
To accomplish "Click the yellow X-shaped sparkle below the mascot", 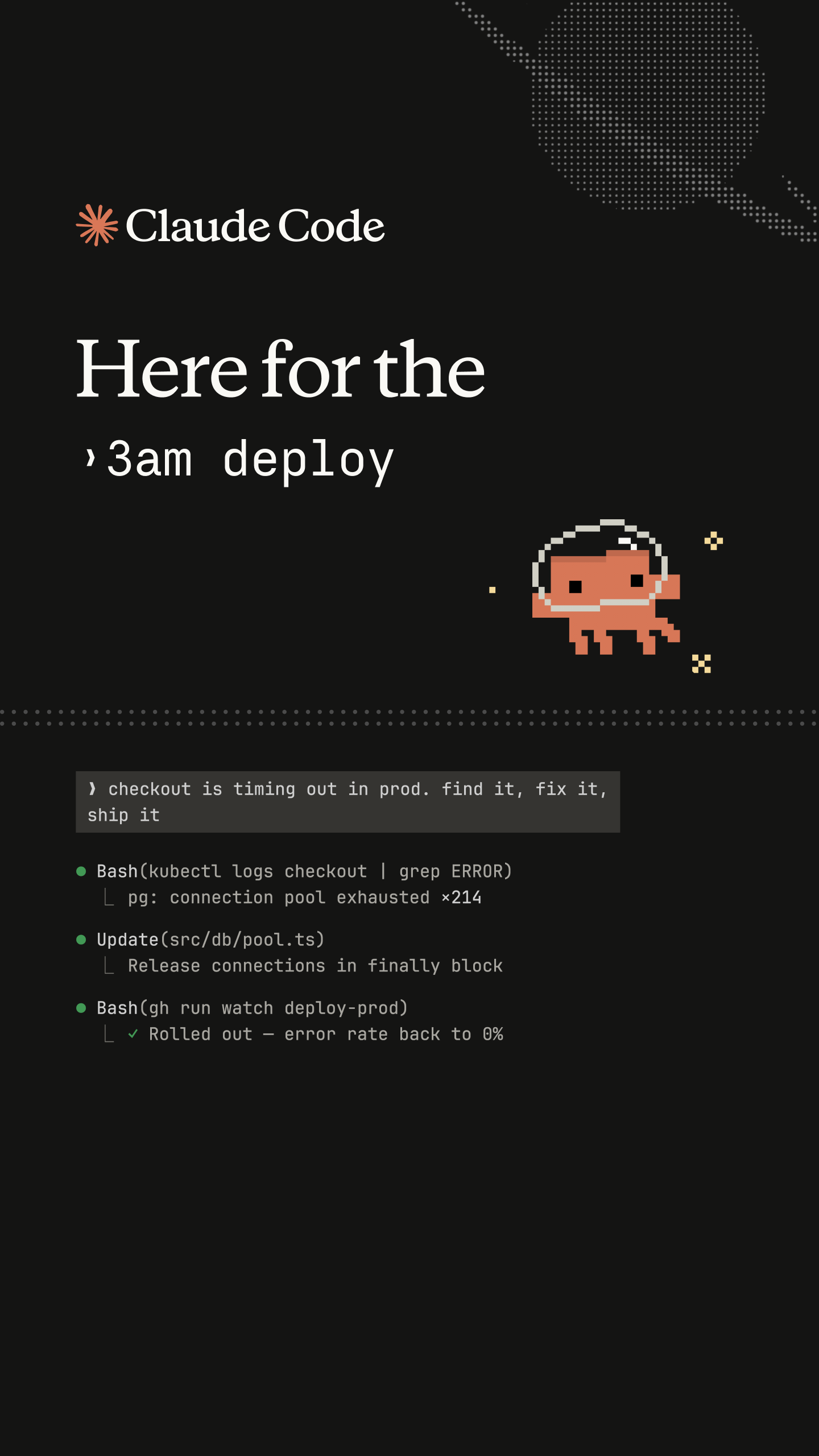I will tap(701, 663).
